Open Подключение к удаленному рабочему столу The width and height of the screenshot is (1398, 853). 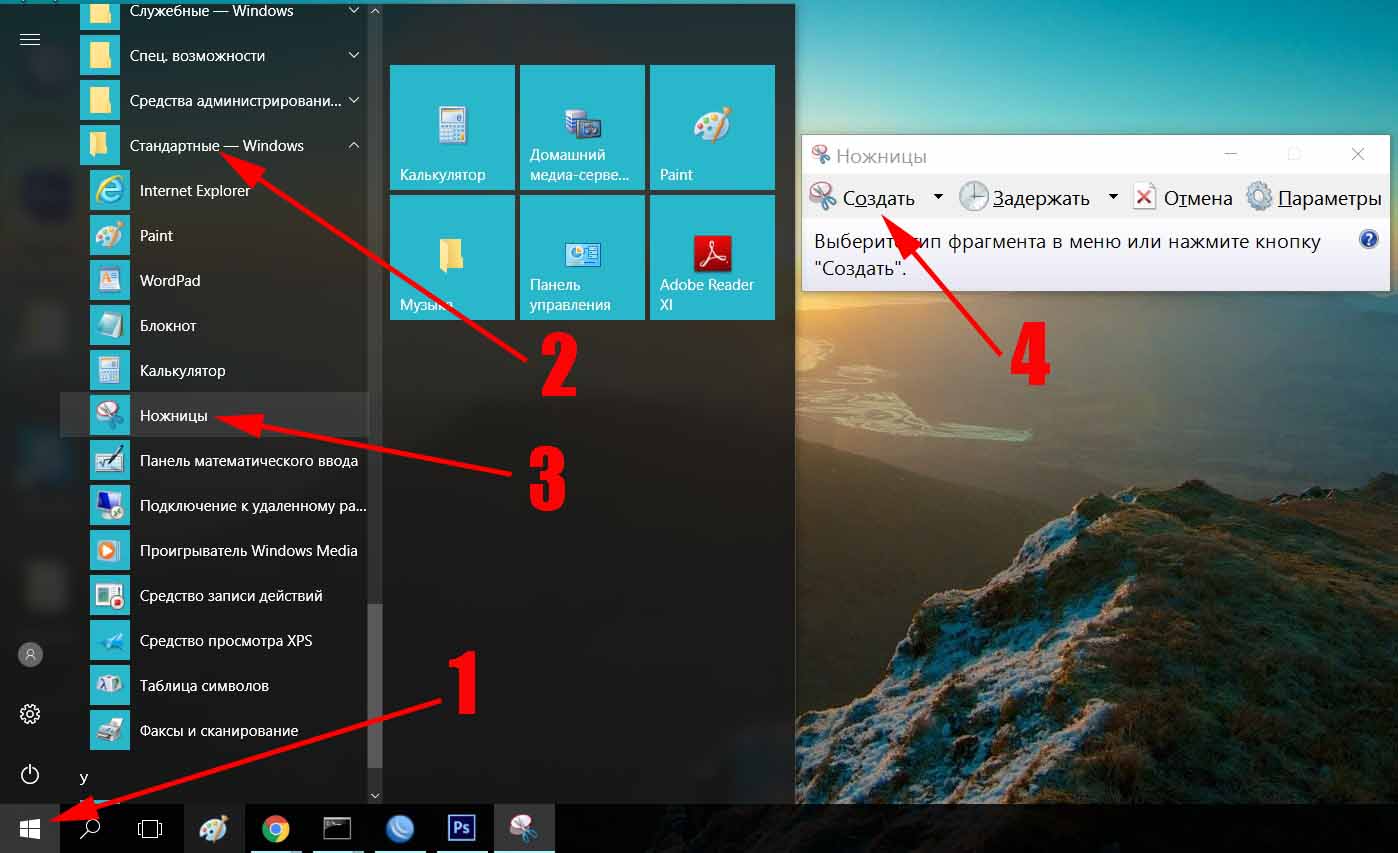[x=214, y=505]
